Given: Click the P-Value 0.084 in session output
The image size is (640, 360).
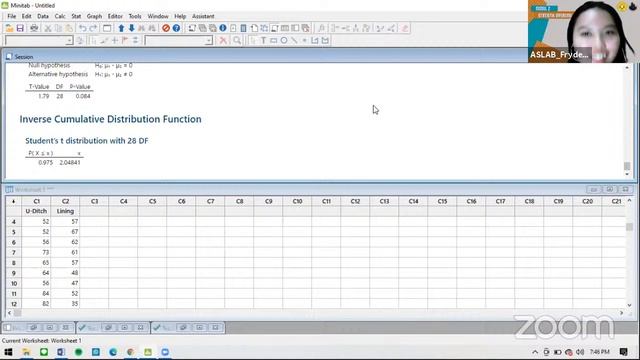Looking at the screenshot, I should 83,96.
